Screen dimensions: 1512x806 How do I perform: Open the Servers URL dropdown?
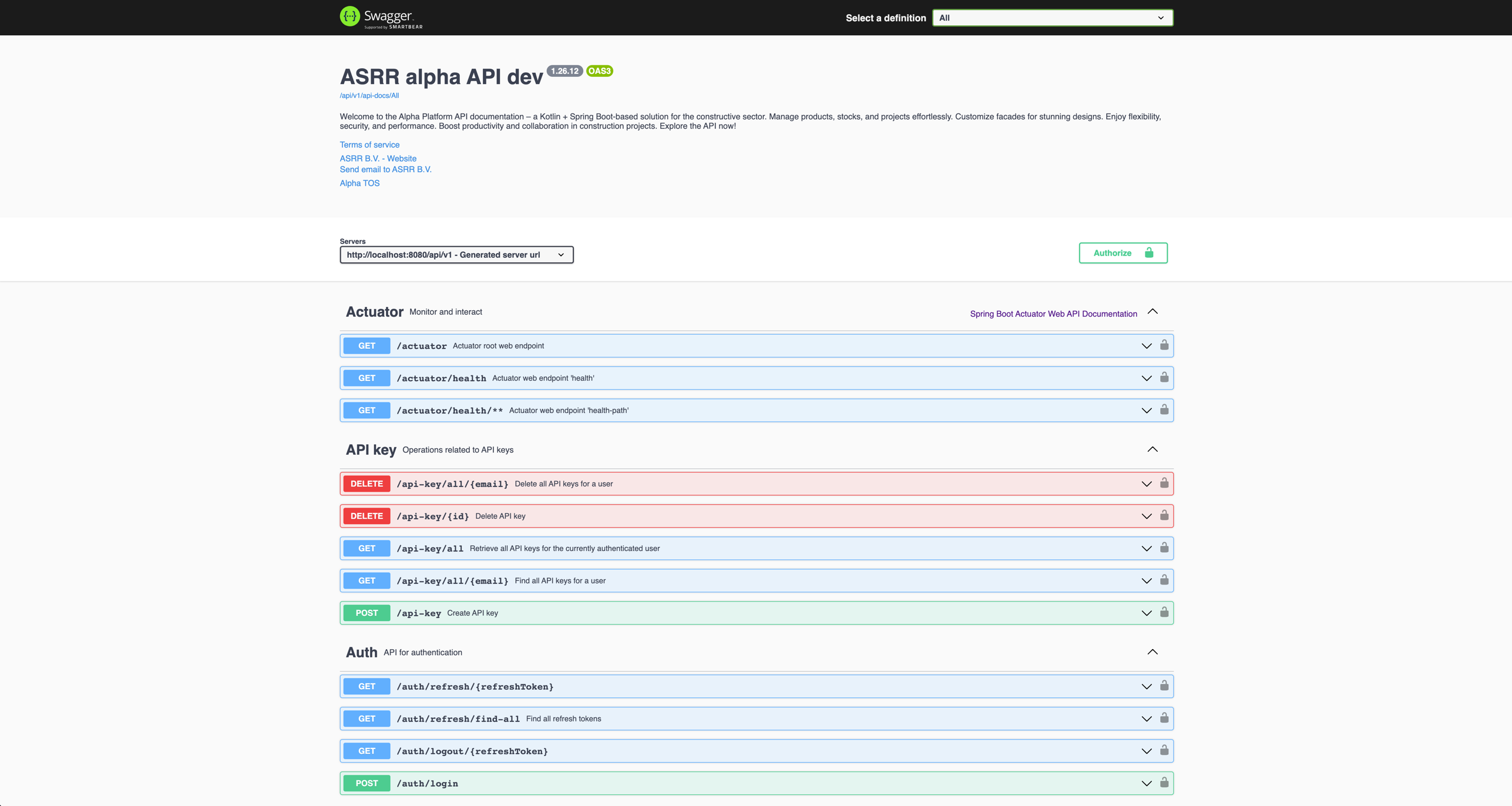tap(456, 255)
